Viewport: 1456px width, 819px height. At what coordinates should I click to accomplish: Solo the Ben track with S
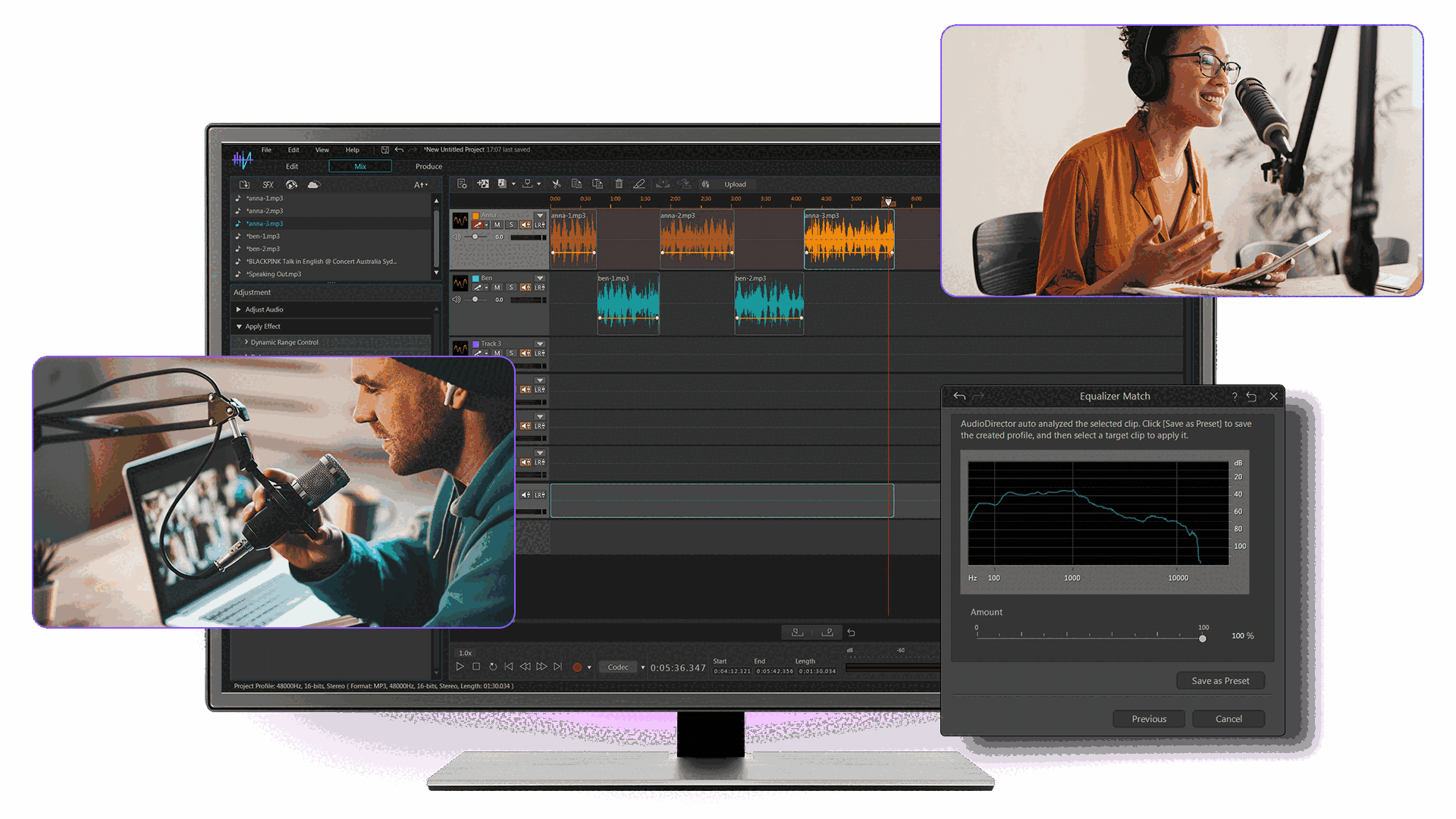pos(511,287)
